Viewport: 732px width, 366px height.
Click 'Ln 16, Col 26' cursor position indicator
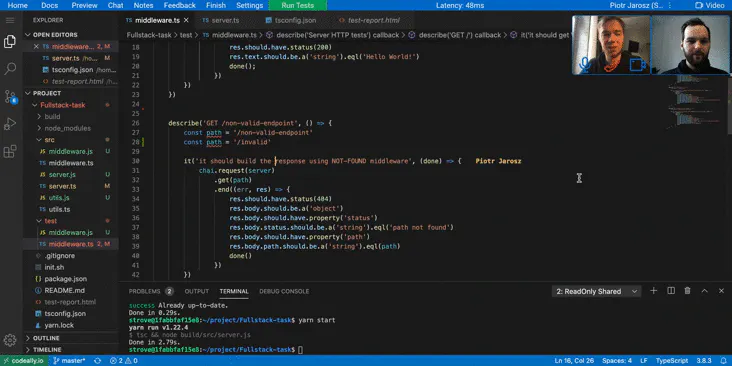574,361
